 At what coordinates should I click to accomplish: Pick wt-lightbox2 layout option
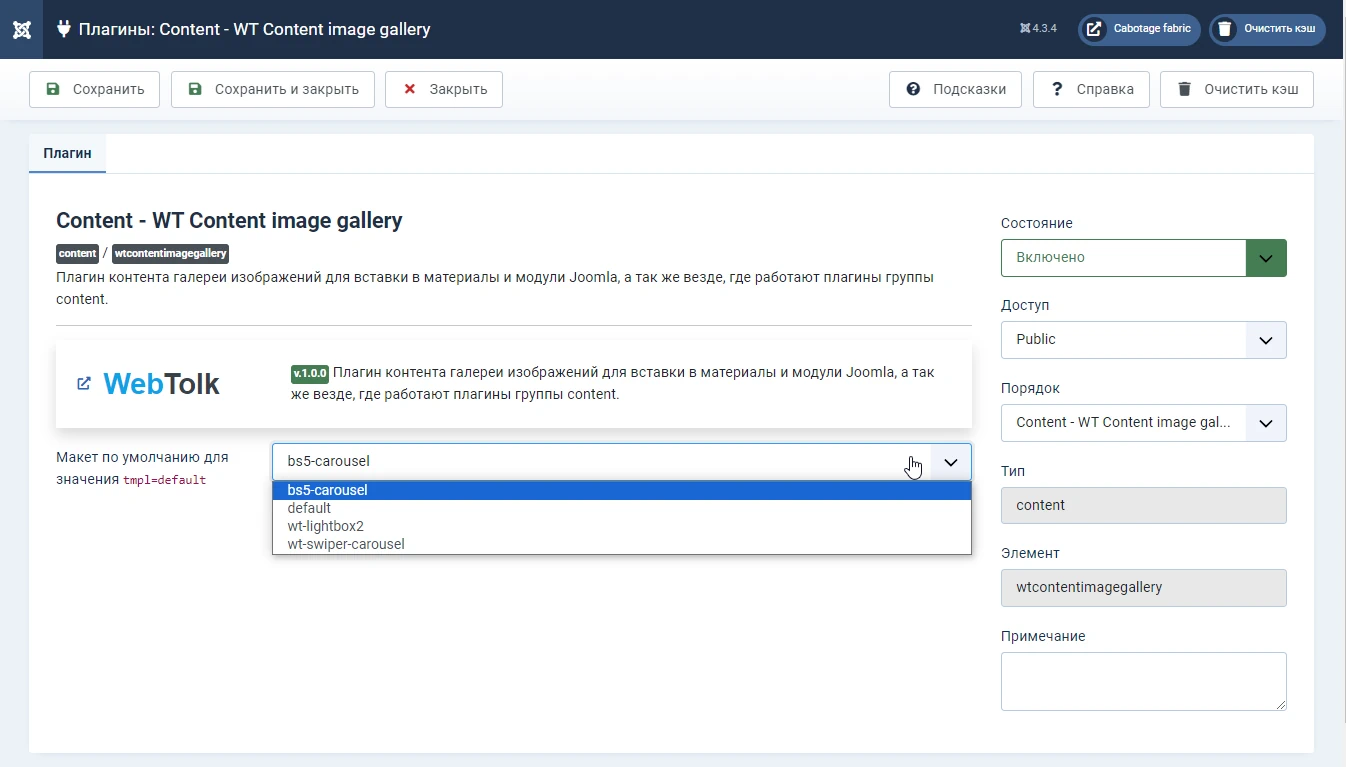(318, 526)
